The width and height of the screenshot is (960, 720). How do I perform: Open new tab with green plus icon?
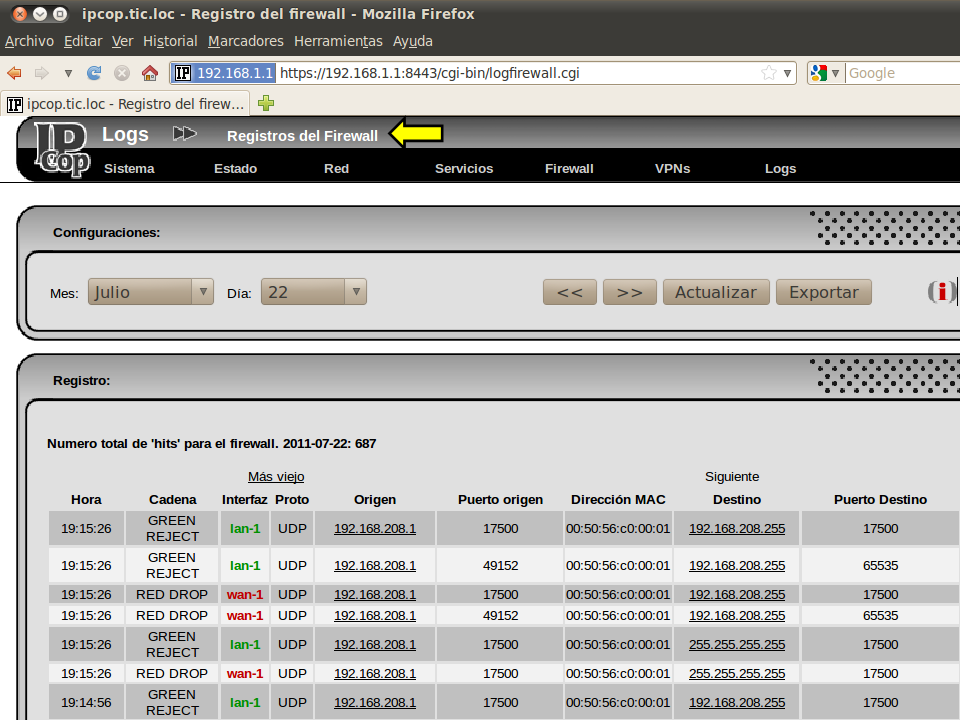pyautogui.click(x=266, y=103)
